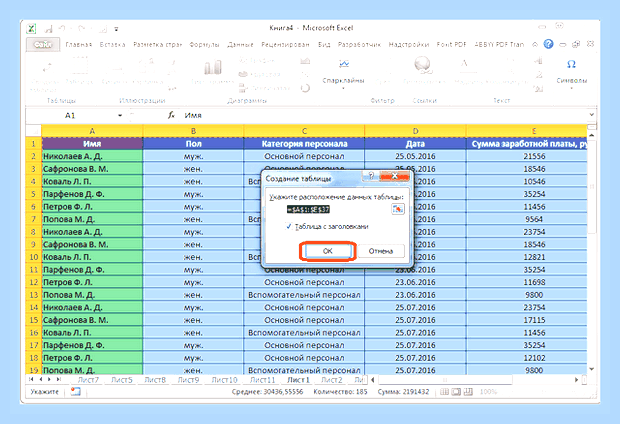Click horizontal scrollbar left arrow

coord(372,380)
